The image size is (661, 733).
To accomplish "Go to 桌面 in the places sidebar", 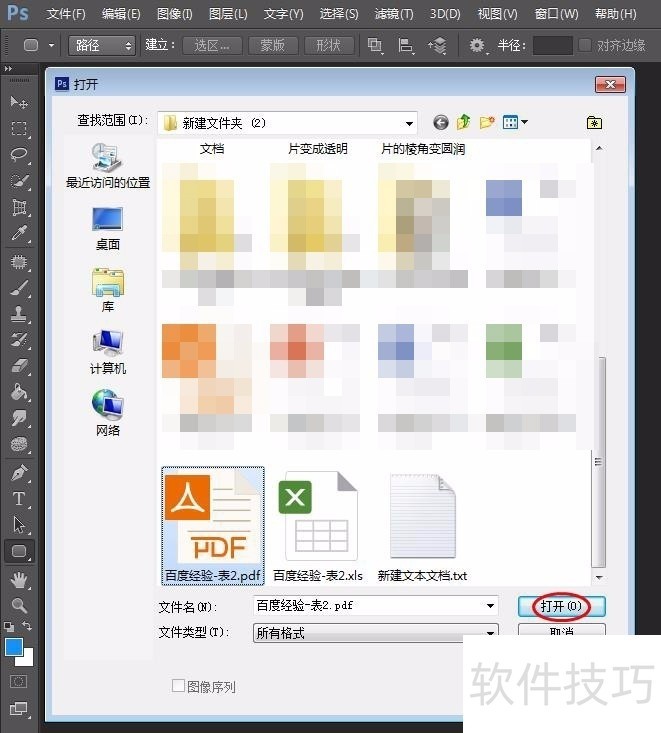I will click(x=108, y=229).
